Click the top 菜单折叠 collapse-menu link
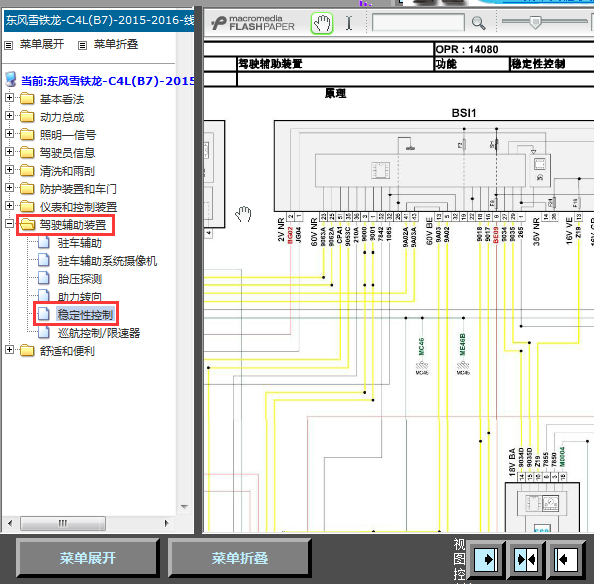 pyautogui.click(x=116, y=44)
